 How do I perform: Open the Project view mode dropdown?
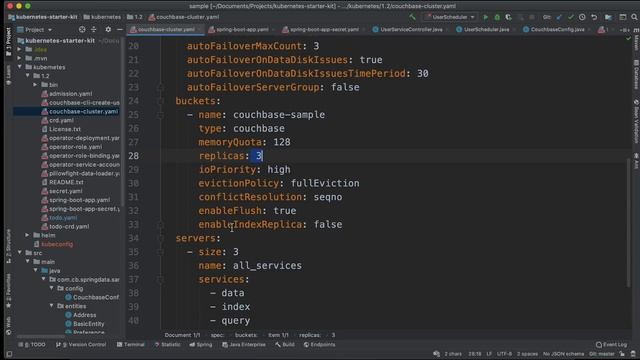click(35, 29)
